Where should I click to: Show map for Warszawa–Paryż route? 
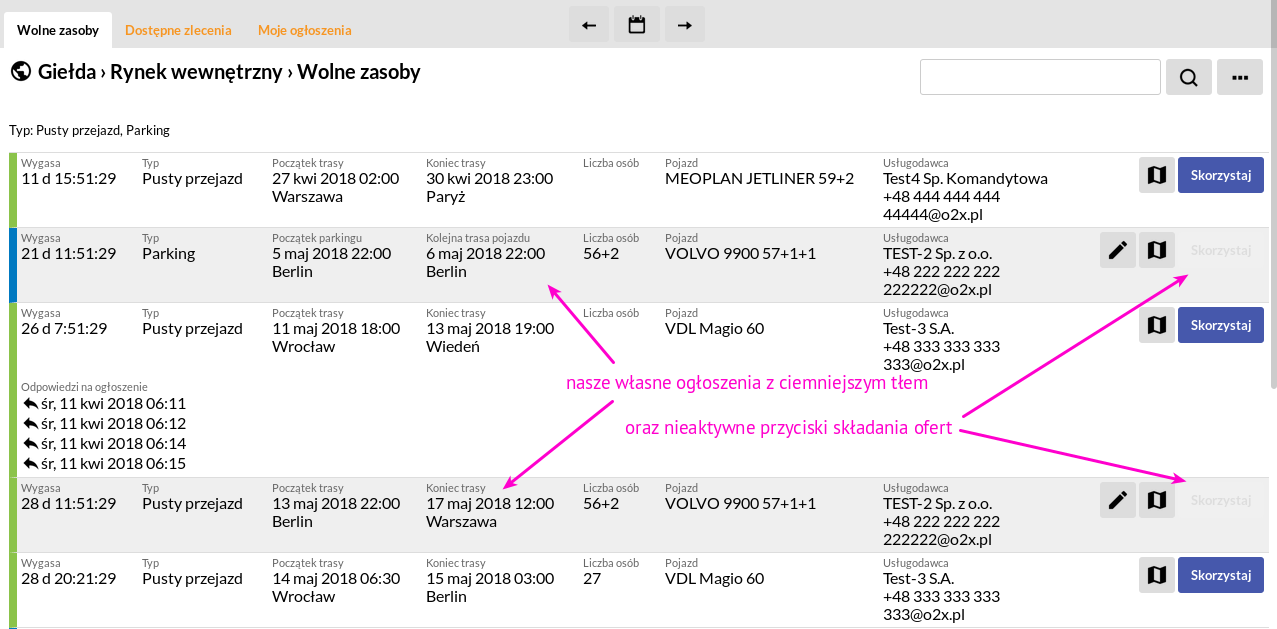1156,175
